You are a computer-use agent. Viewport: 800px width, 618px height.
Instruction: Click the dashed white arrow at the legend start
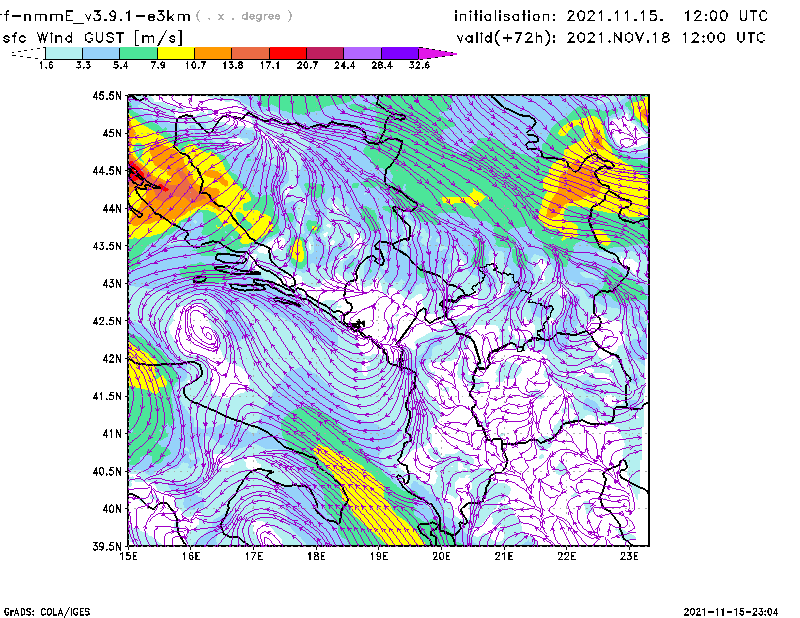(x=28, y=53)
